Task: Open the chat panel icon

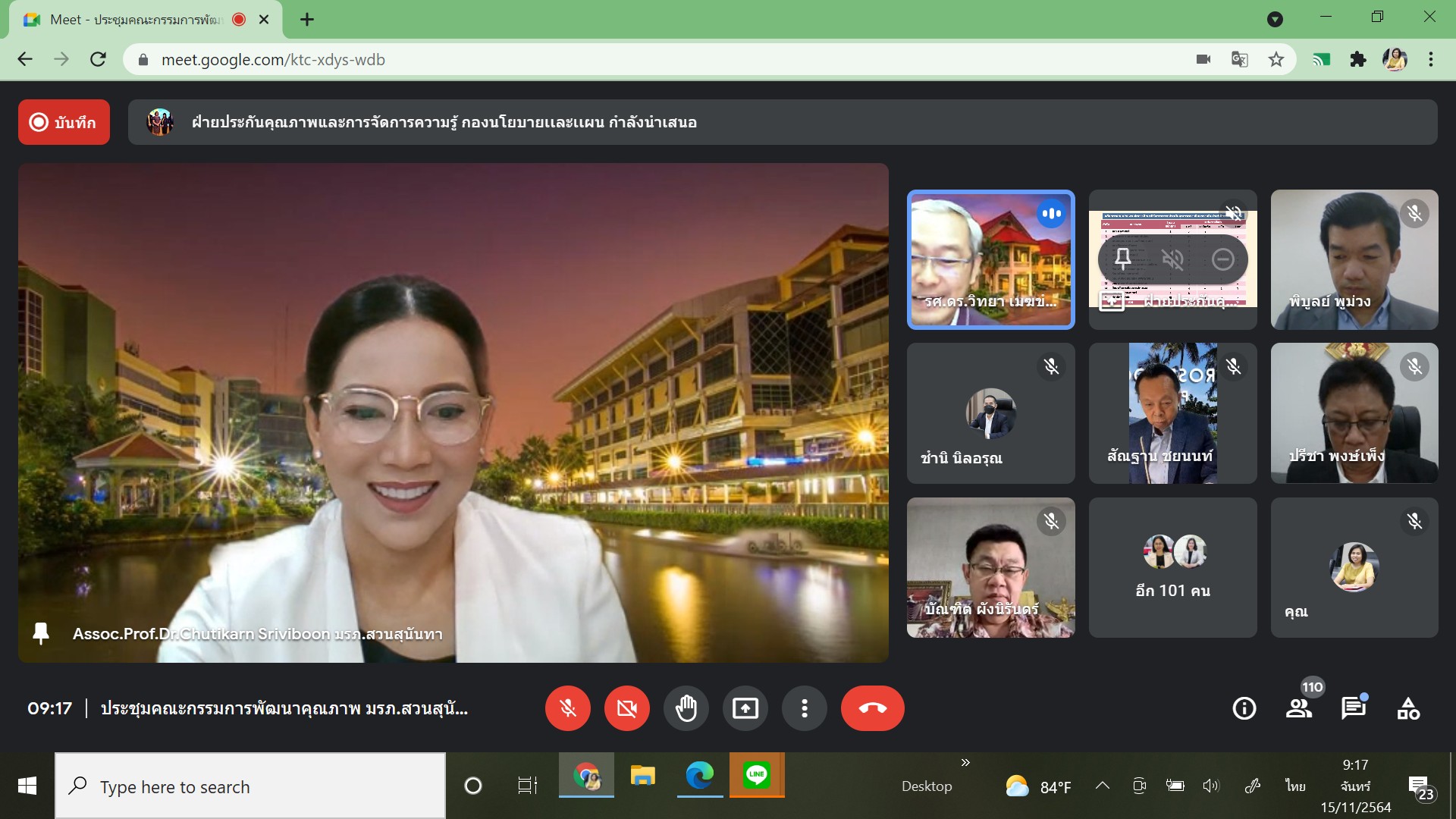Action: tap(1354, 708)
